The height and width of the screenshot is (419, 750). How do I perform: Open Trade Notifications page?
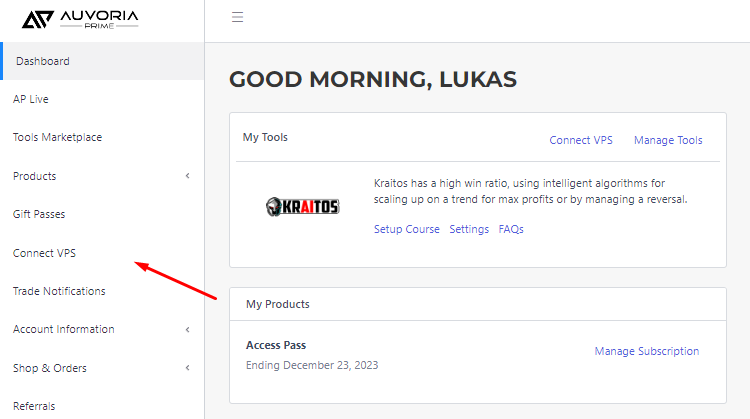(59, 291)
